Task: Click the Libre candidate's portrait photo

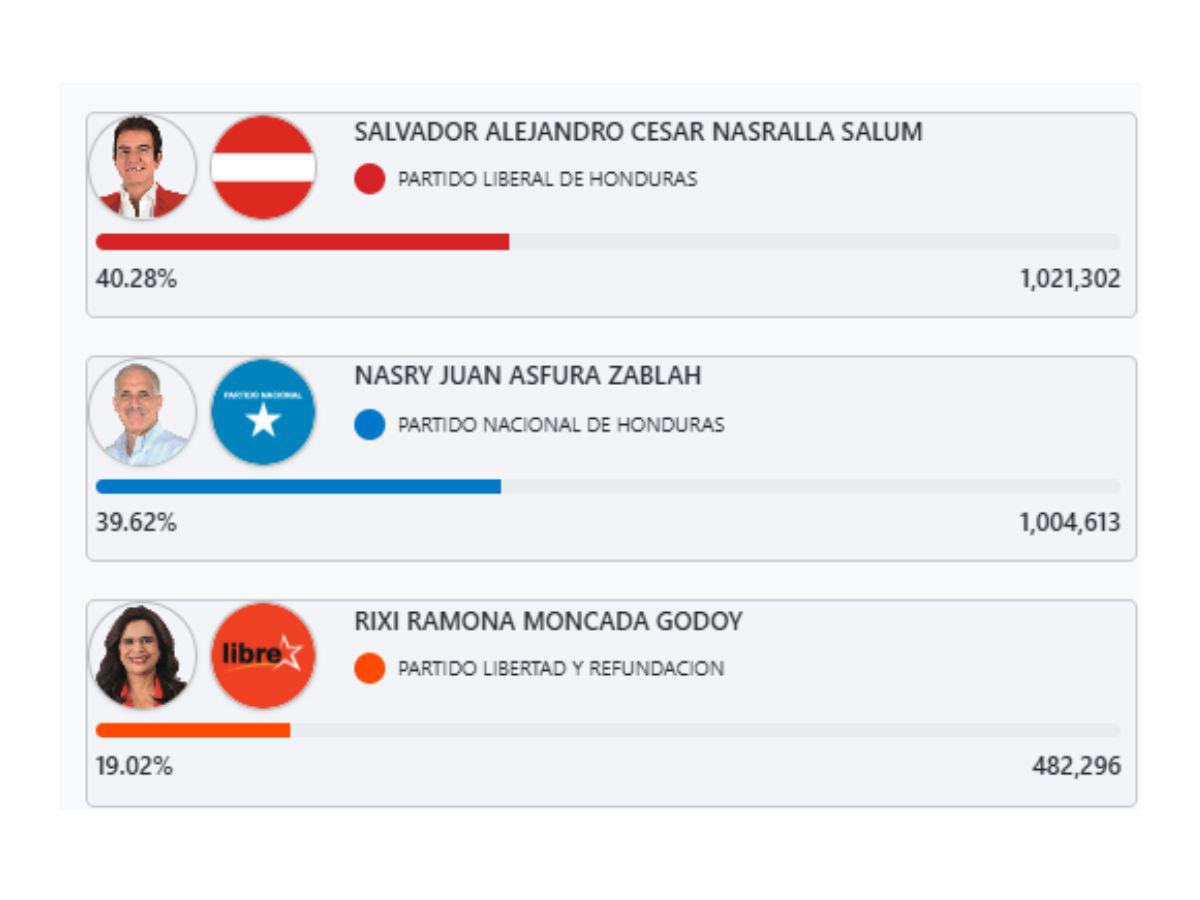Action: pos(142,655)
